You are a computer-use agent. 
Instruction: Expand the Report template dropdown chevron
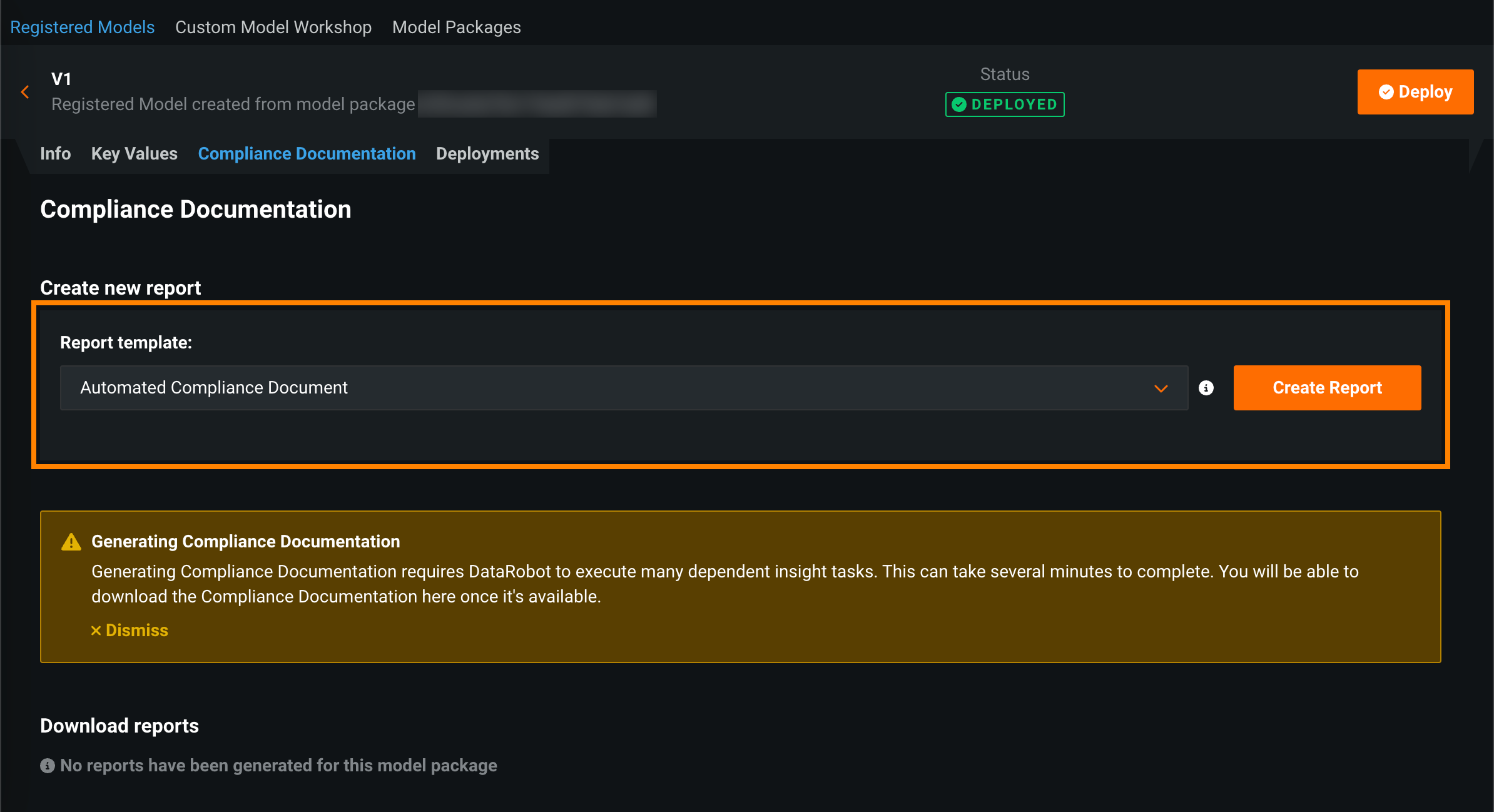coord(1161,388)
